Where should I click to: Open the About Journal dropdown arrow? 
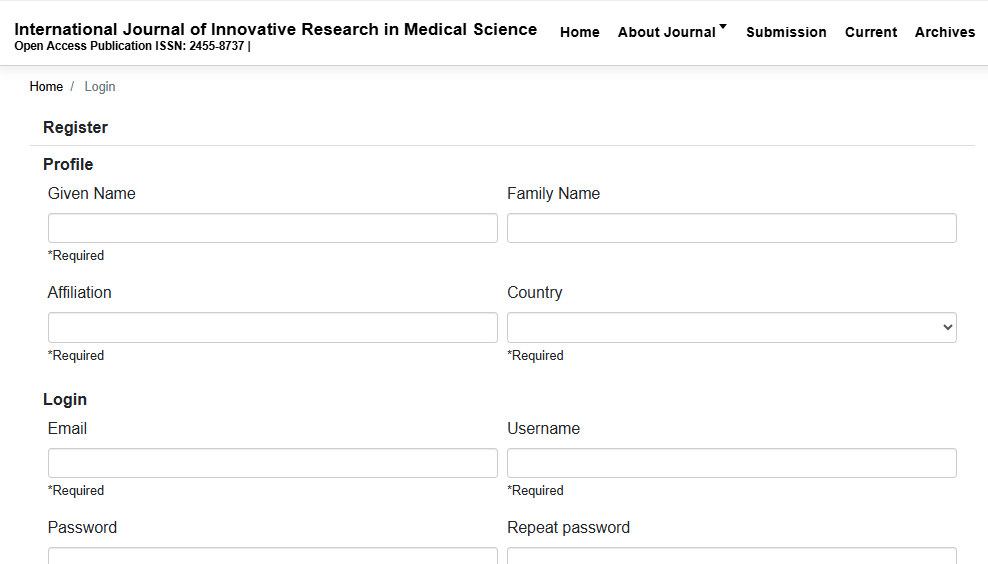(723, 27)
